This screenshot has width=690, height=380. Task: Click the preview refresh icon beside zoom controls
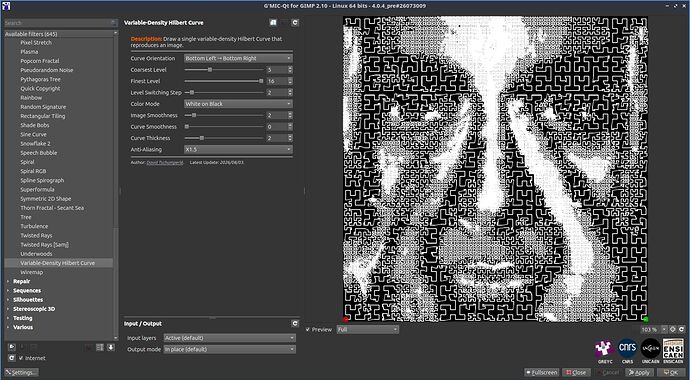coord(682,329)
